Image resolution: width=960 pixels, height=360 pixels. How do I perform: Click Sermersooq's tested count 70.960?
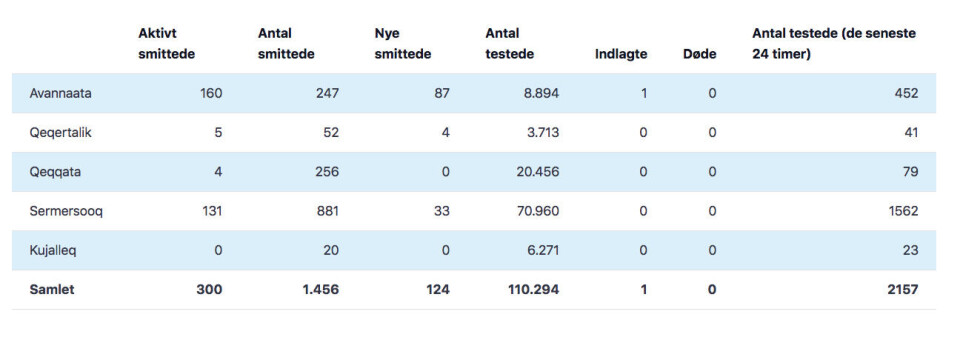click(x=538, y=211)
